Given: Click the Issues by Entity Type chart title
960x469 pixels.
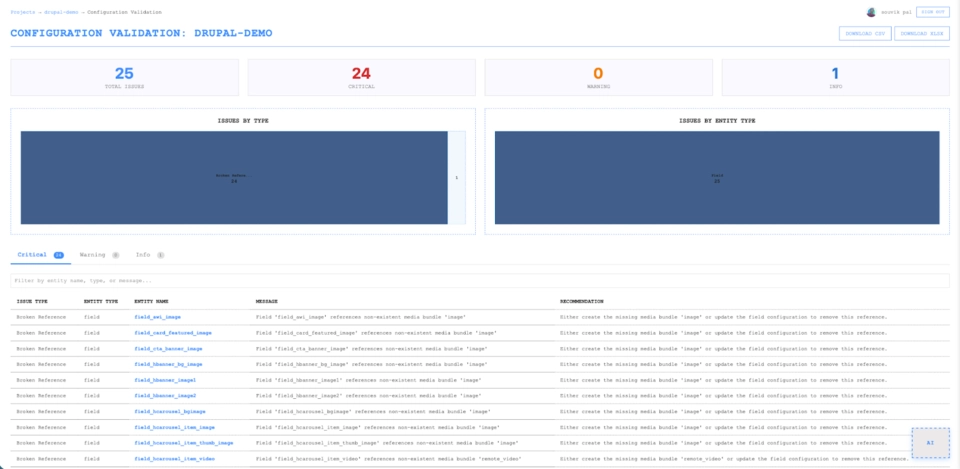Looking at the screenshot, I should pyautogui.click(x=717, y=121).
